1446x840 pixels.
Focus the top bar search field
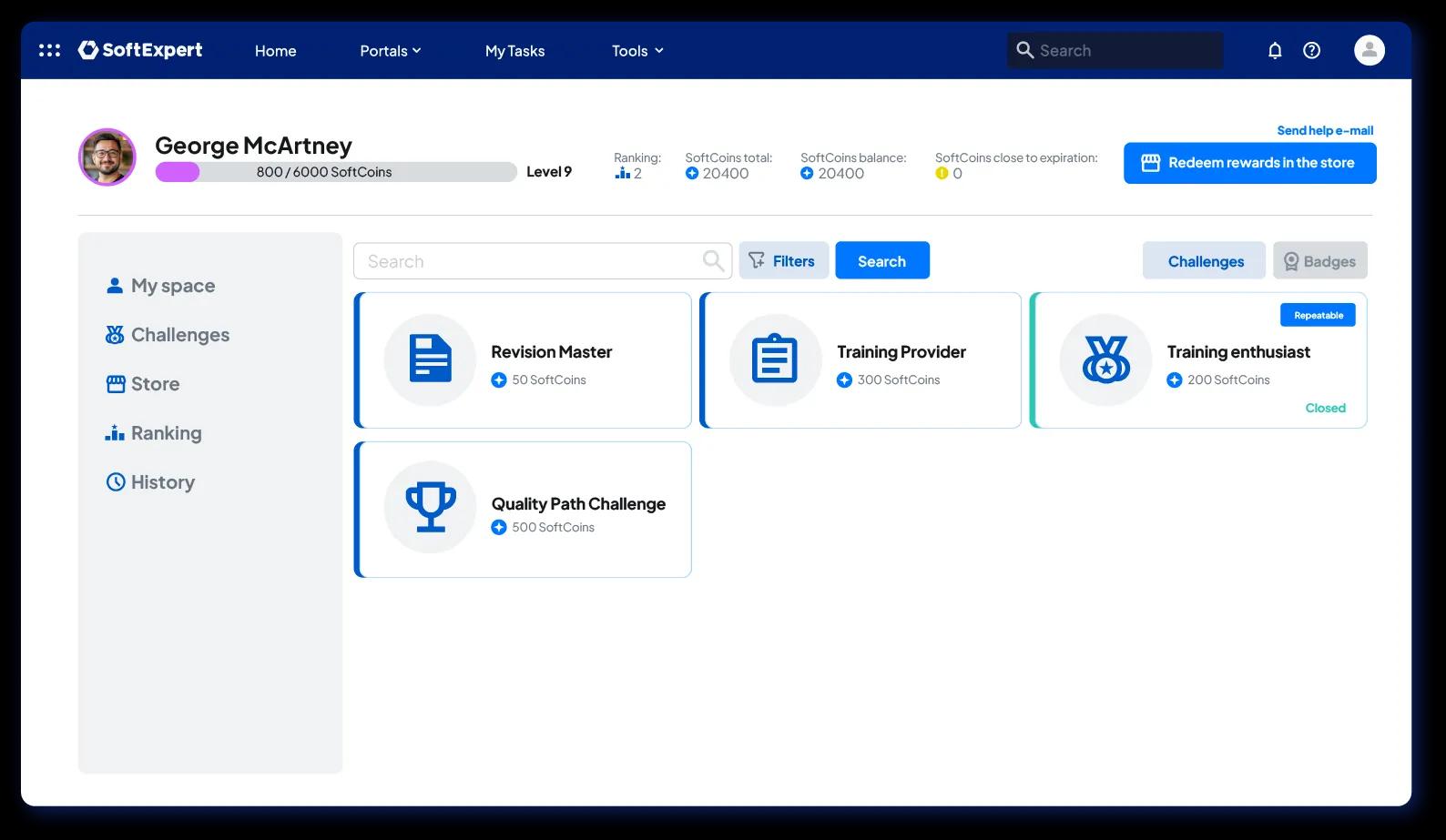[1115, 50]
